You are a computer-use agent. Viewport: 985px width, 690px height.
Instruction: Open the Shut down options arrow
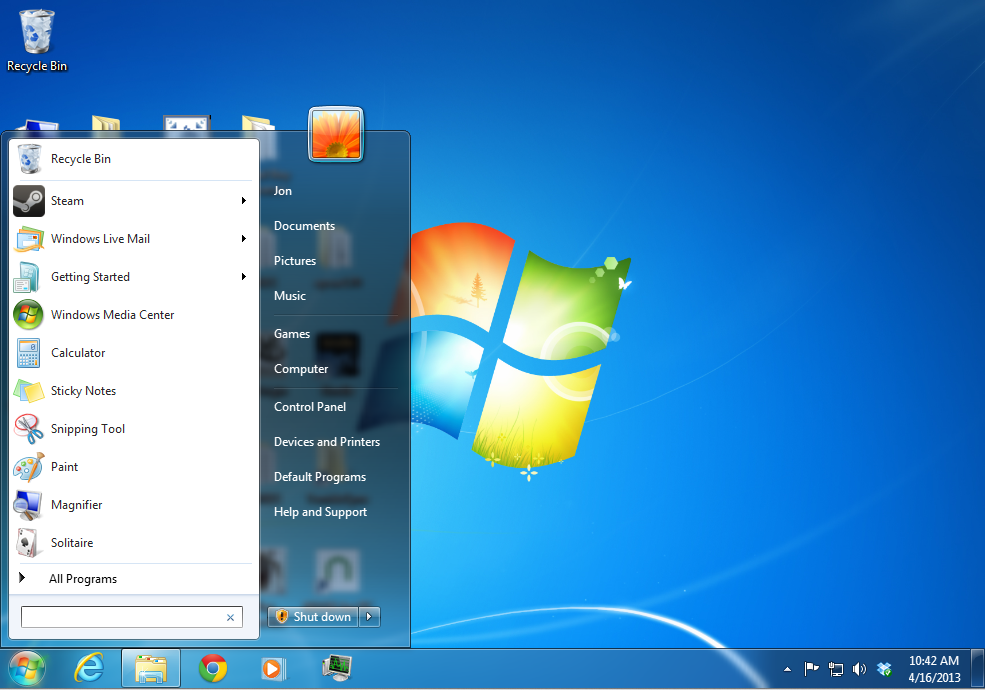[370, 617]
